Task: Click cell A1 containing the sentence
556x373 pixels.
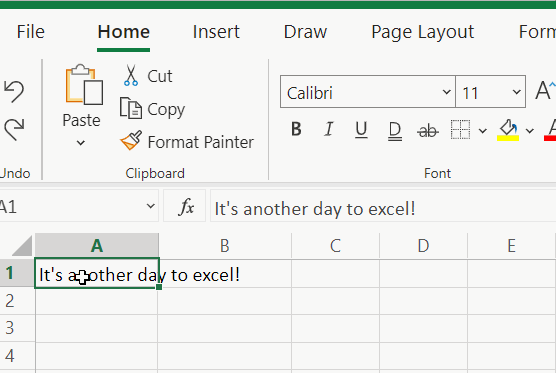Action: tap(97, 273)
